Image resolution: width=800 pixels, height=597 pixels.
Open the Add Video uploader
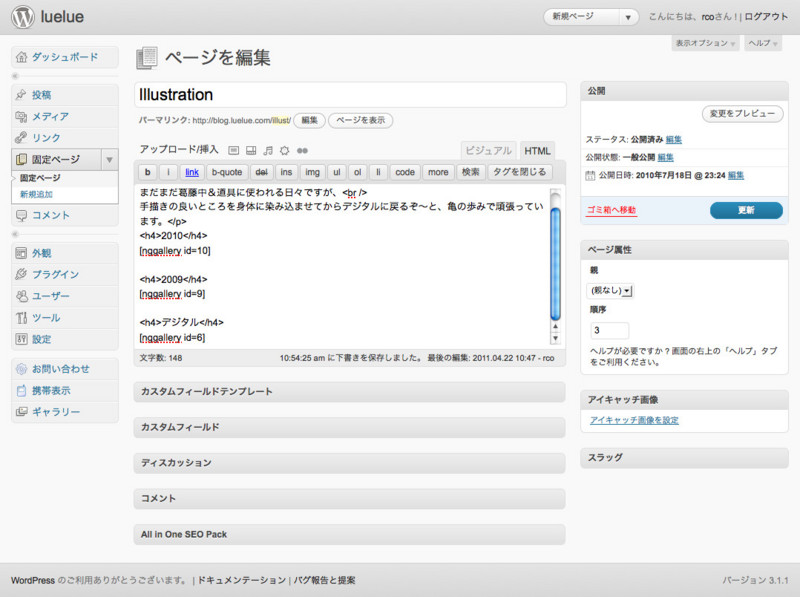(x=251, y=150)
